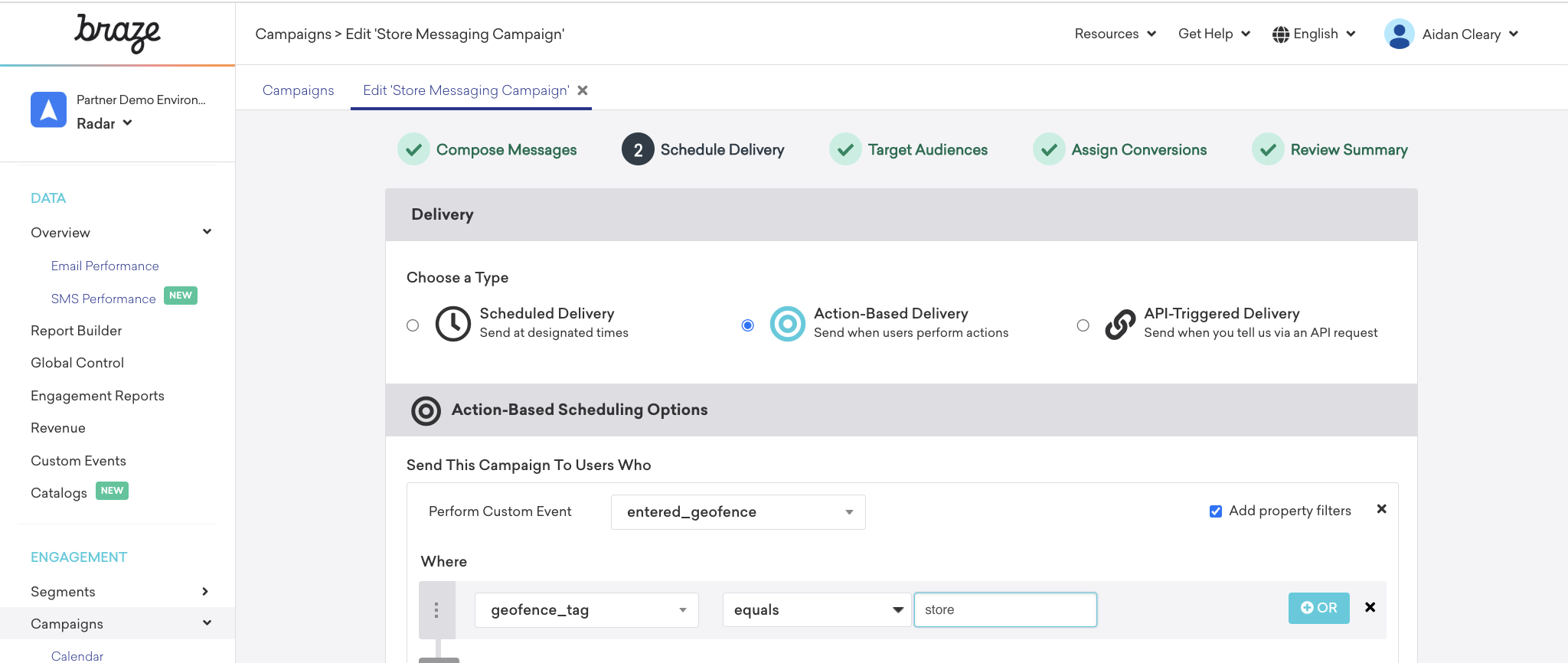Click the user avatar icon

point(1399,34)
